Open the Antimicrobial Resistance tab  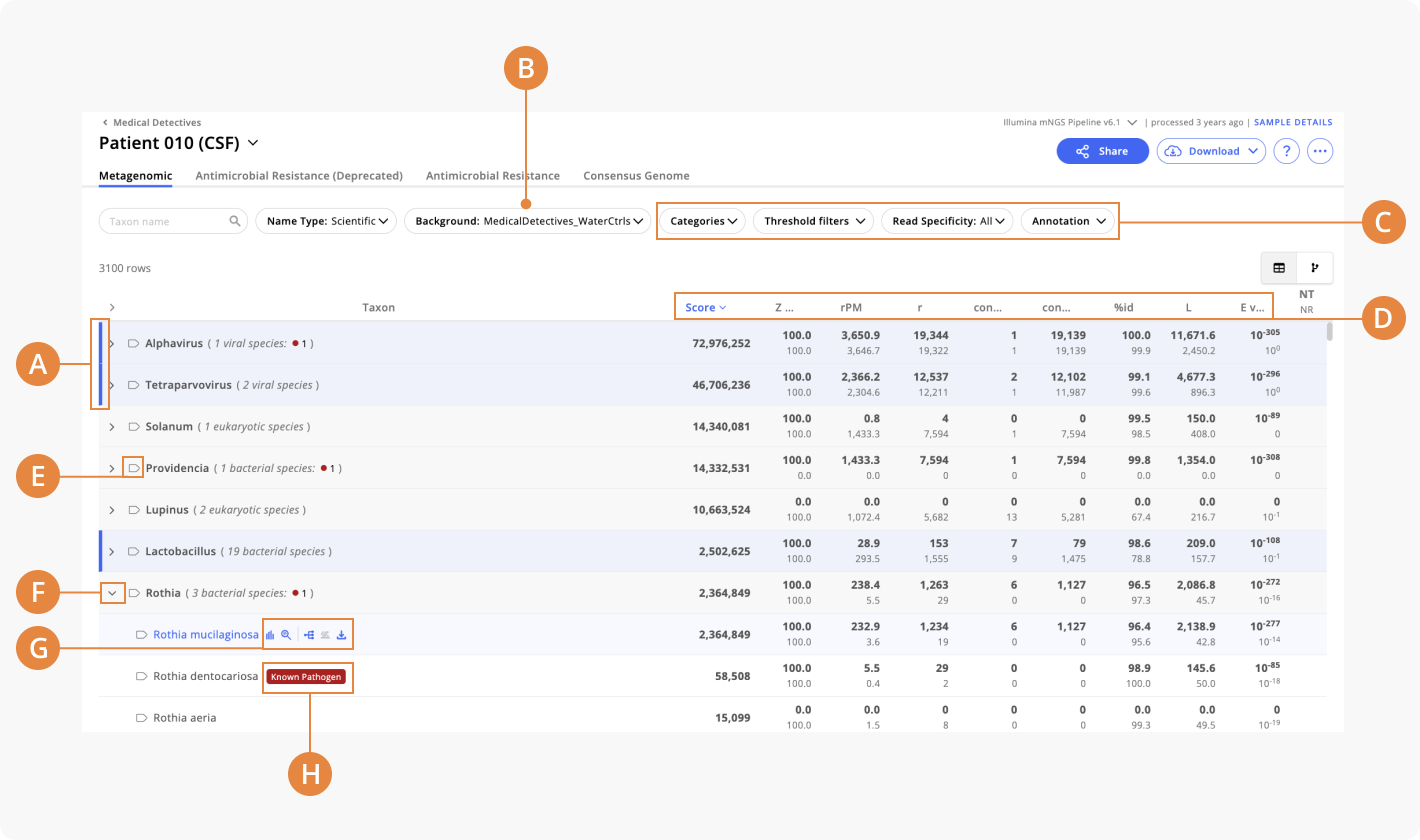[x=492, y=175]
